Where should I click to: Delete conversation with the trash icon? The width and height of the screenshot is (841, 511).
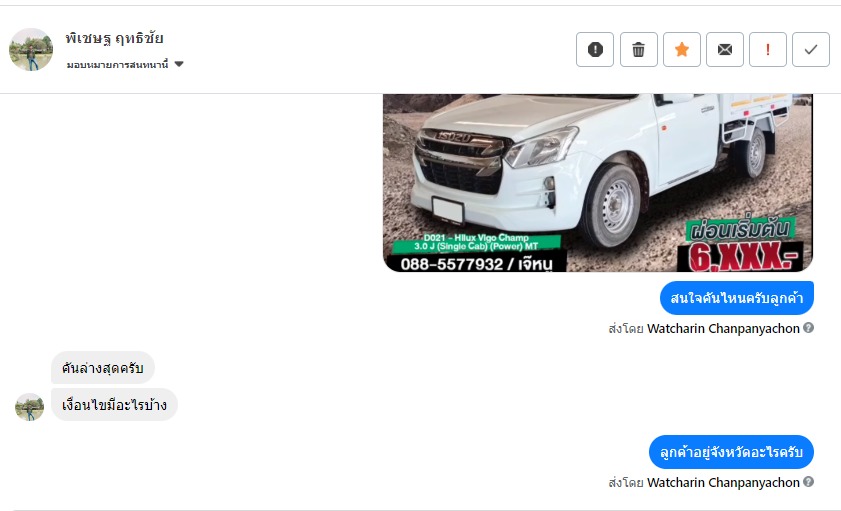pos(638,49)
